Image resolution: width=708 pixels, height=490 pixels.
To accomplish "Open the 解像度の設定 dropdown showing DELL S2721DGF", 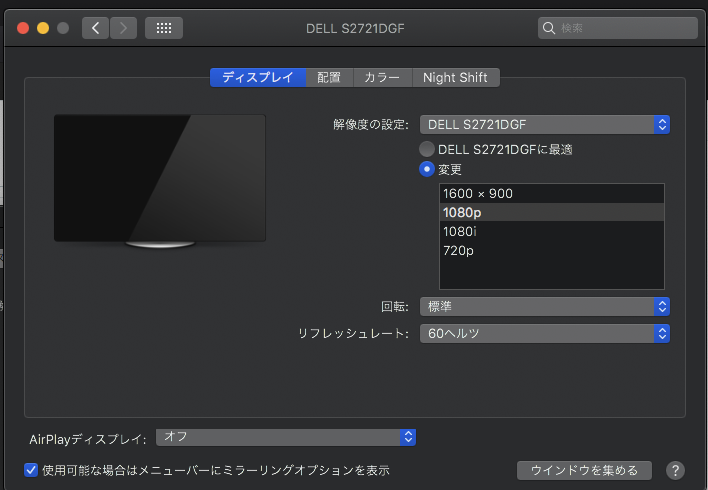I will click(545, 125).
